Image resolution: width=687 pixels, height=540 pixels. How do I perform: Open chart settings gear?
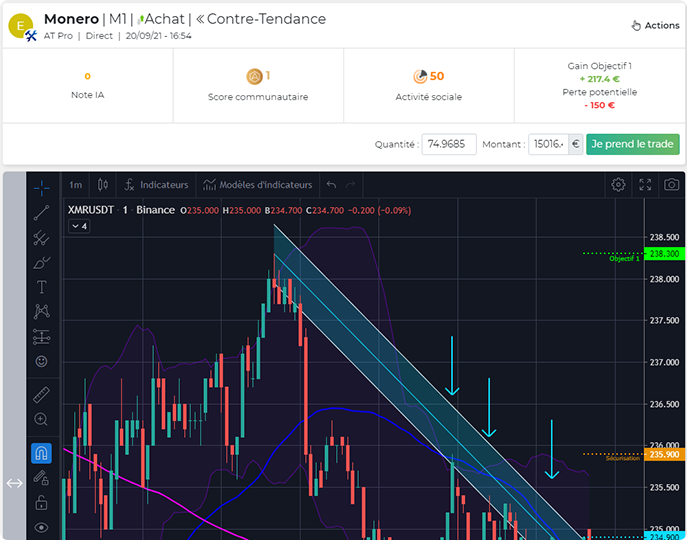618,185
